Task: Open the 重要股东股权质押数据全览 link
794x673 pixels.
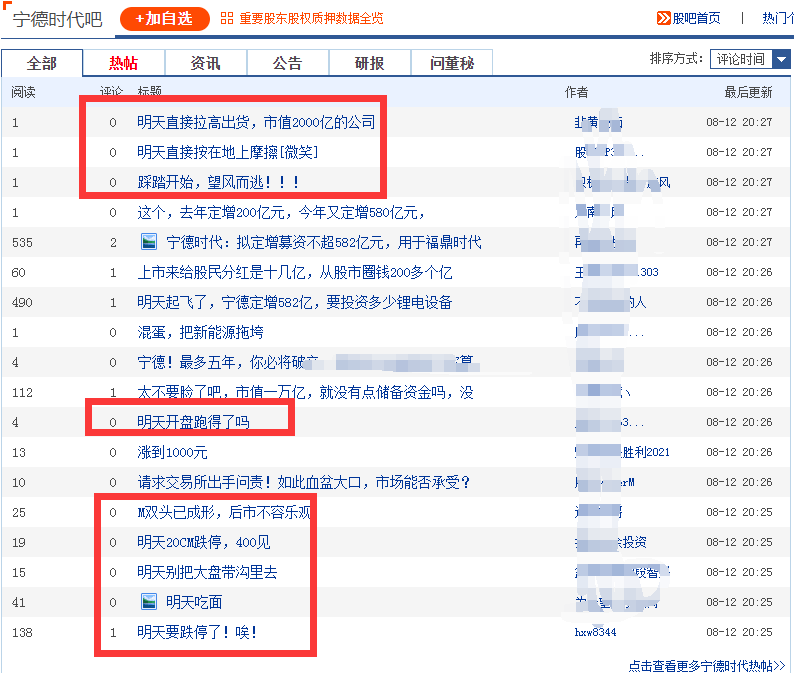Action: coord(310,19)
